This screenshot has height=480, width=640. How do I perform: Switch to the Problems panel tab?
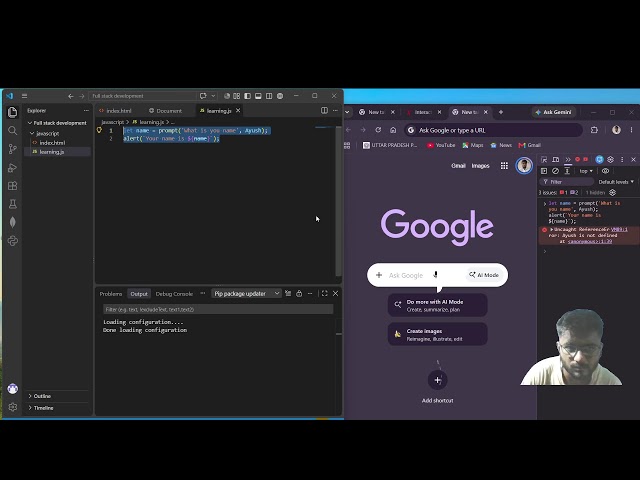click(111, 294)
